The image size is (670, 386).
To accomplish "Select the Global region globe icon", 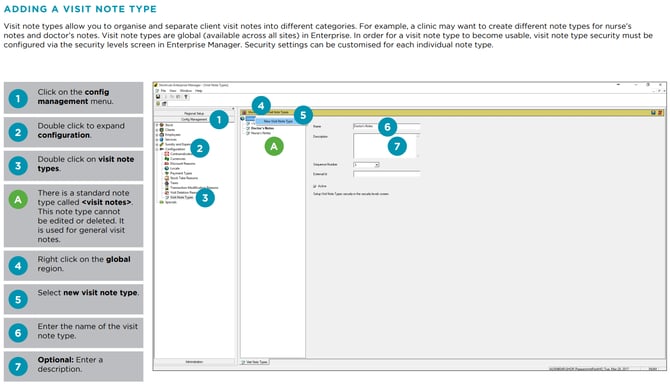I will [x=243, y=118].
